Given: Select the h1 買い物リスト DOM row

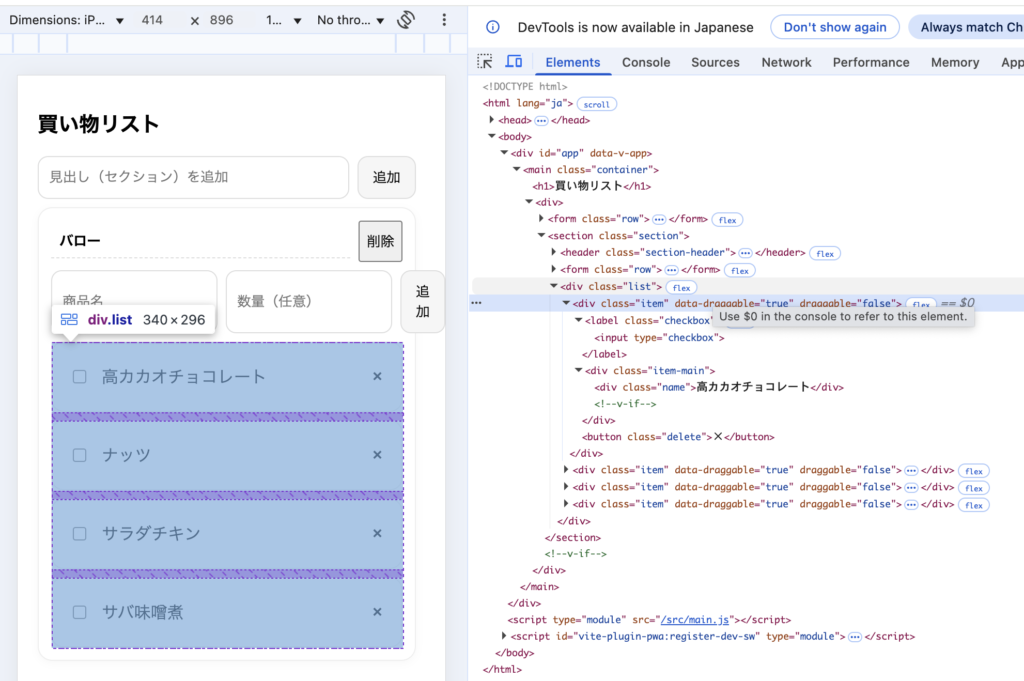Looking at the screenshot, I should click(592, 186).
